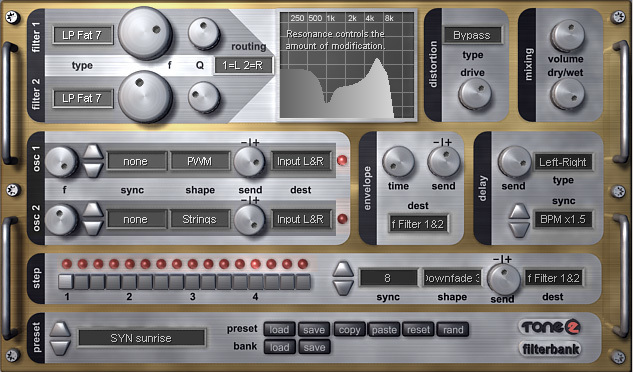The image size is (633, 372).
Task: Click the osc 1 frequency up arrow
Action: [x=93, y=152]
